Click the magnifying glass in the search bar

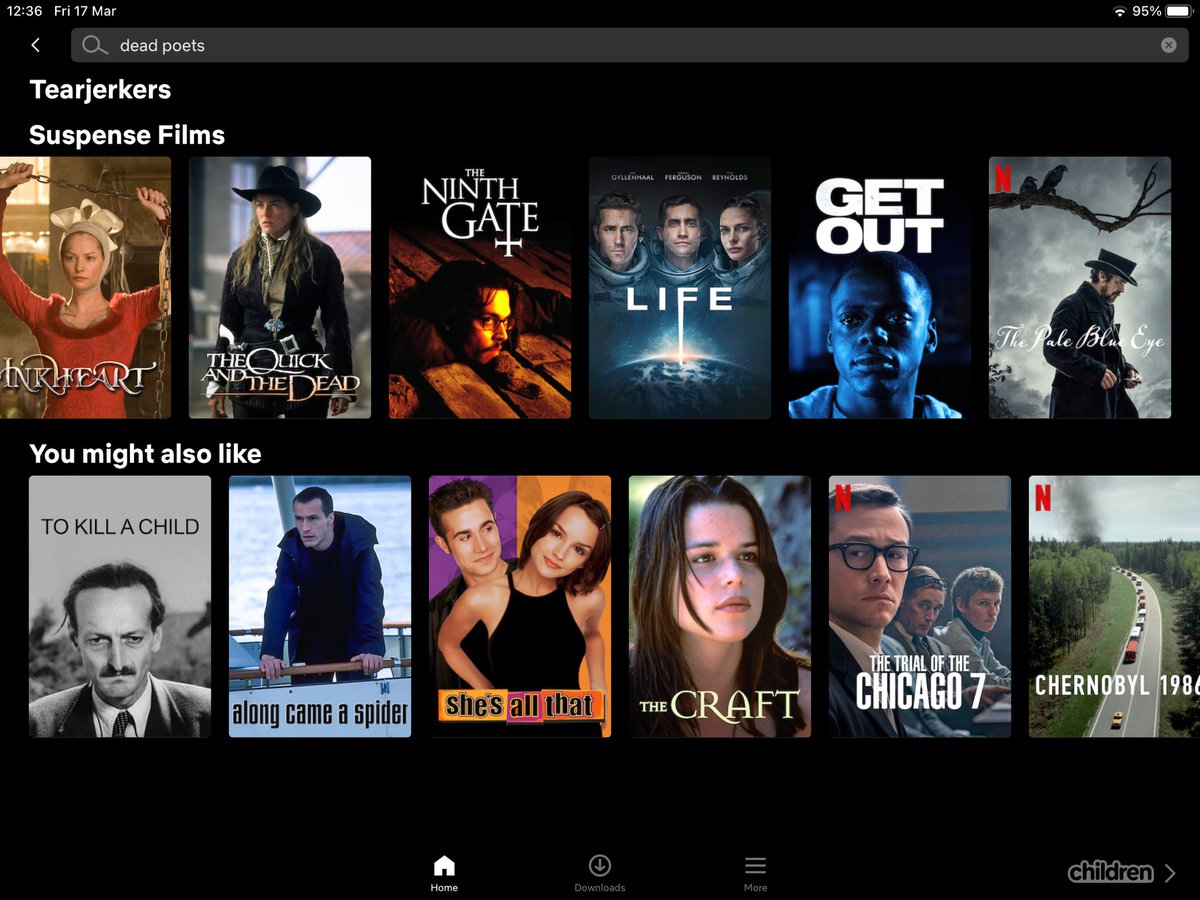[x=95, y=45]
